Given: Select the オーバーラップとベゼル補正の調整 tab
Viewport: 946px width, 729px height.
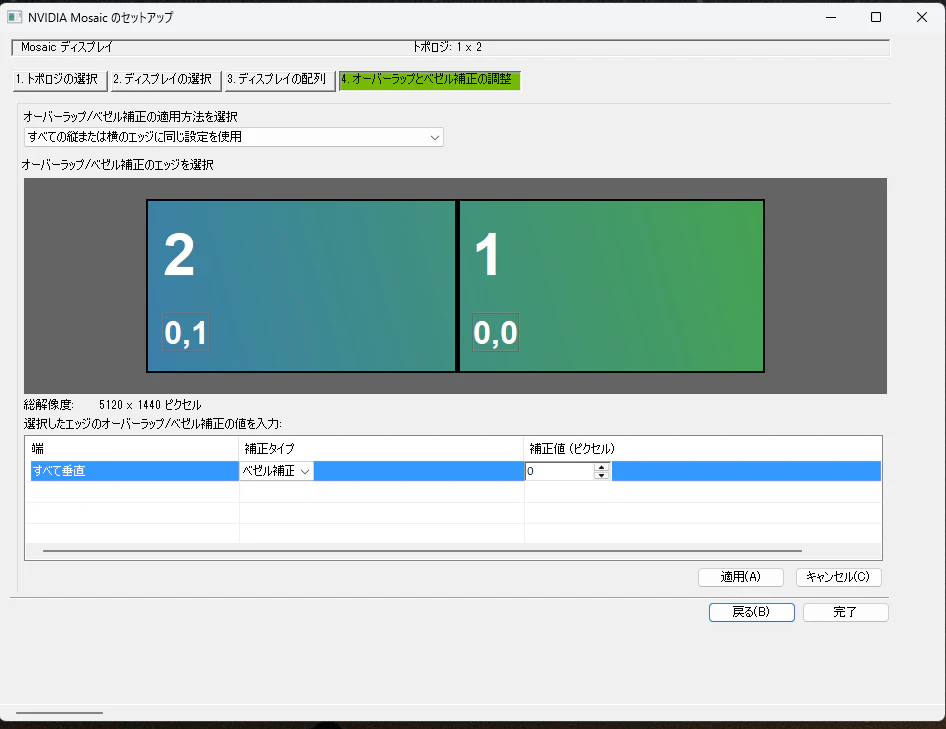Looking at the screenshot, I should (430, 80).
